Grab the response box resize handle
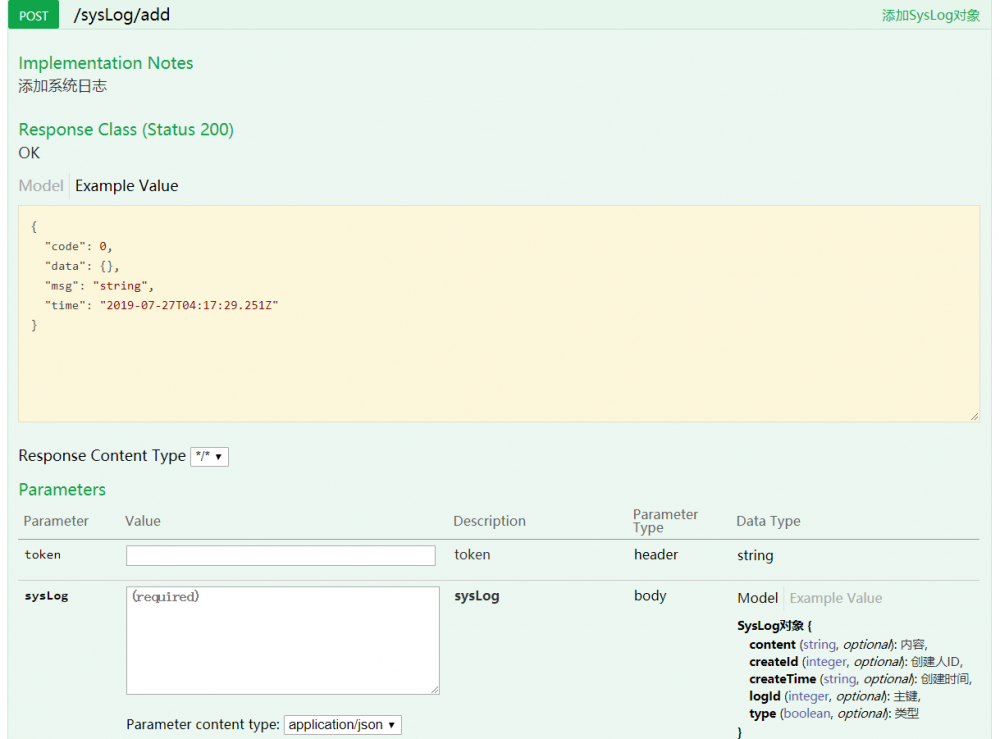 point(974,416)
